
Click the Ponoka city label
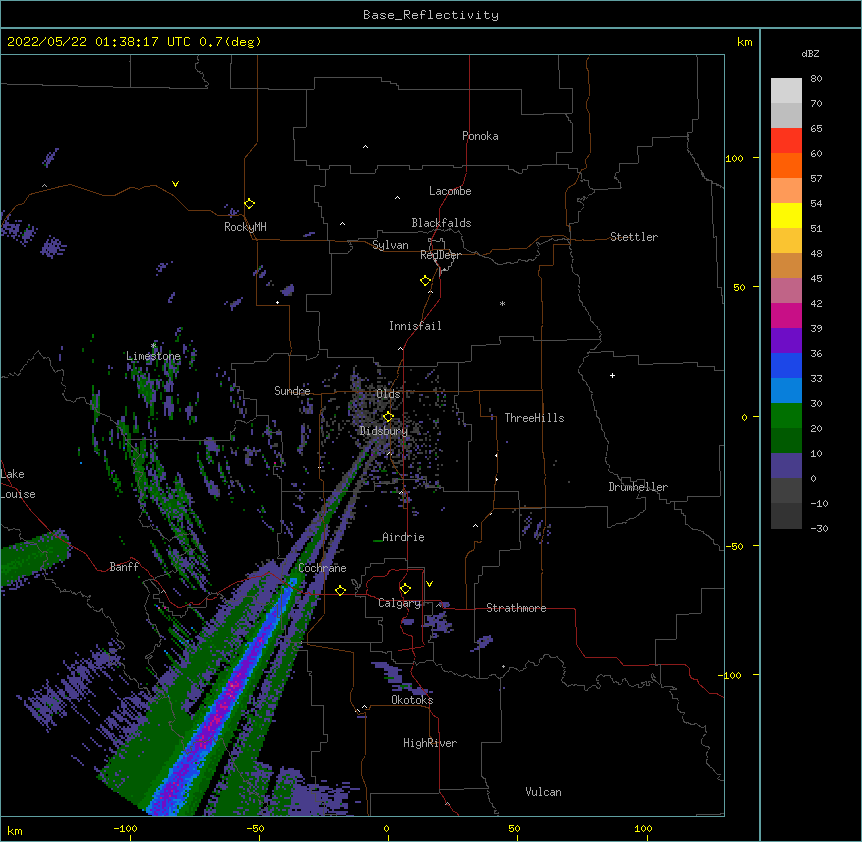(480, 136)
